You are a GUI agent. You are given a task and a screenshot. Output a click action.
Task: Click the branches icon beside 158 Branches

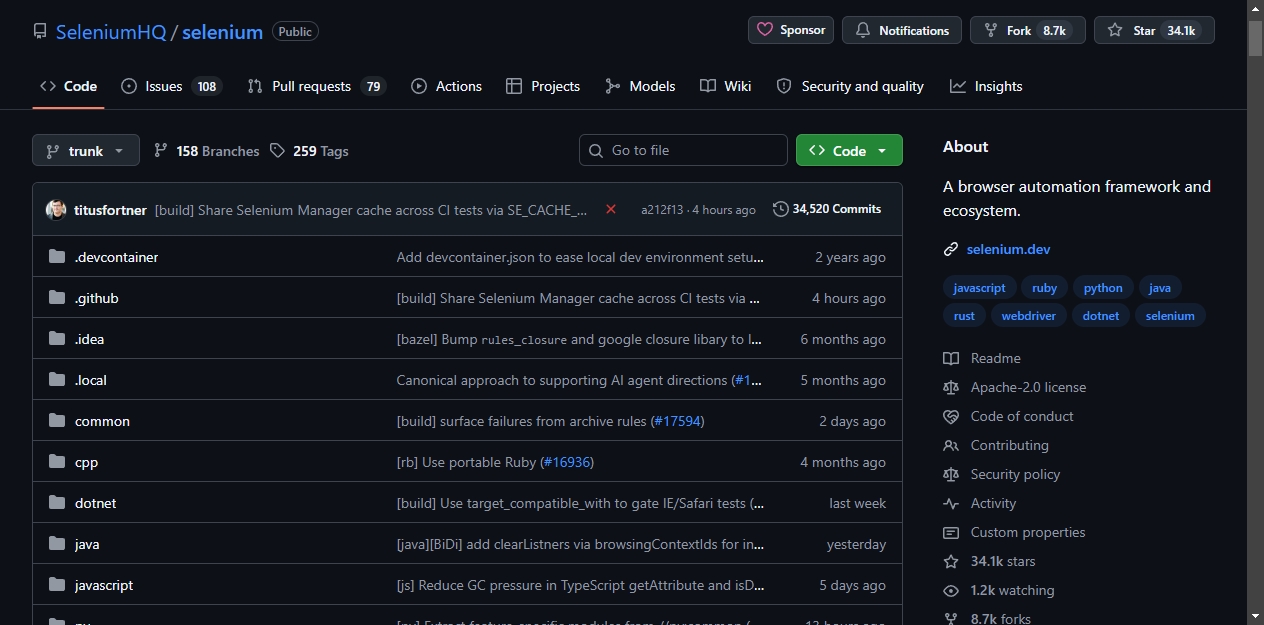(160, 151)
